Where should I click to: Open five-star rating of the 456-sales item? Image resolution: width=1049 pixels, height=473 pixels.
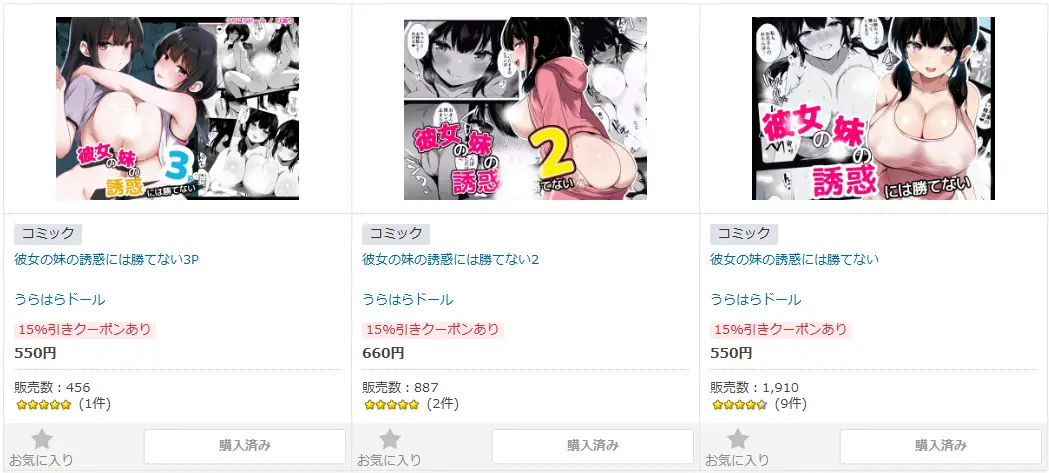43,404
